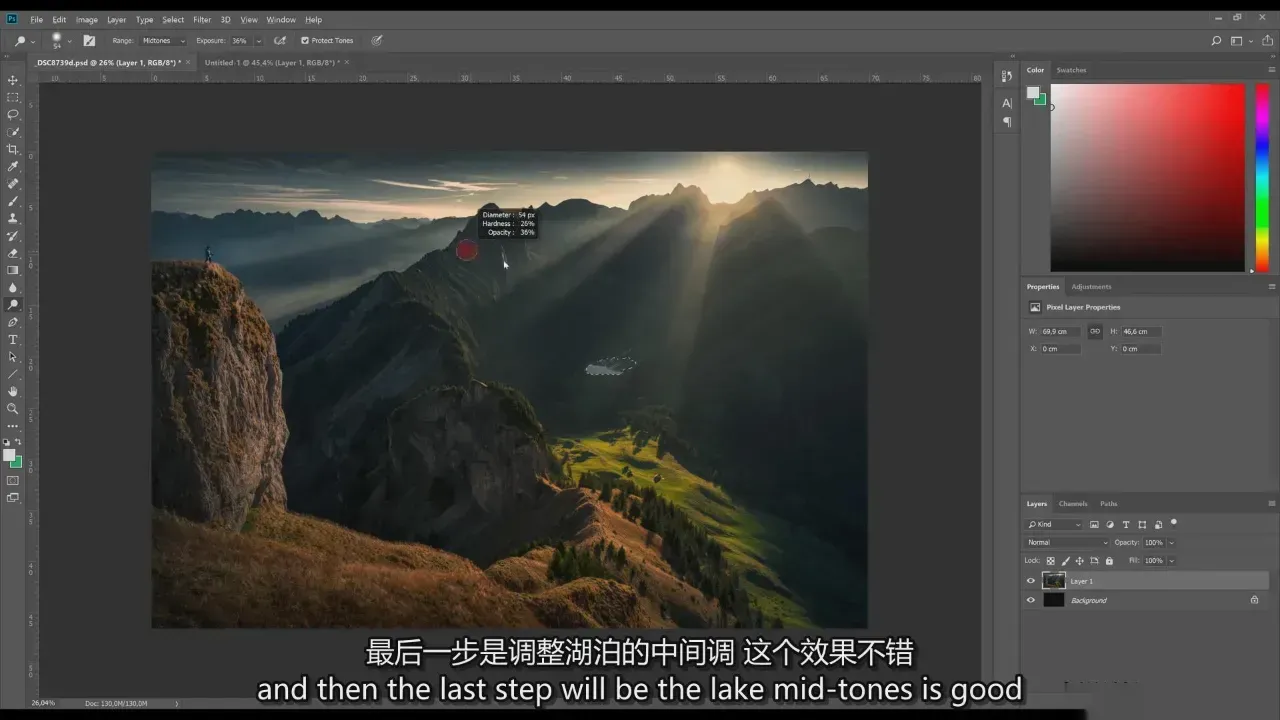Select the Brush tool
The image size is (1280, 720).
(x=13, y=201)
